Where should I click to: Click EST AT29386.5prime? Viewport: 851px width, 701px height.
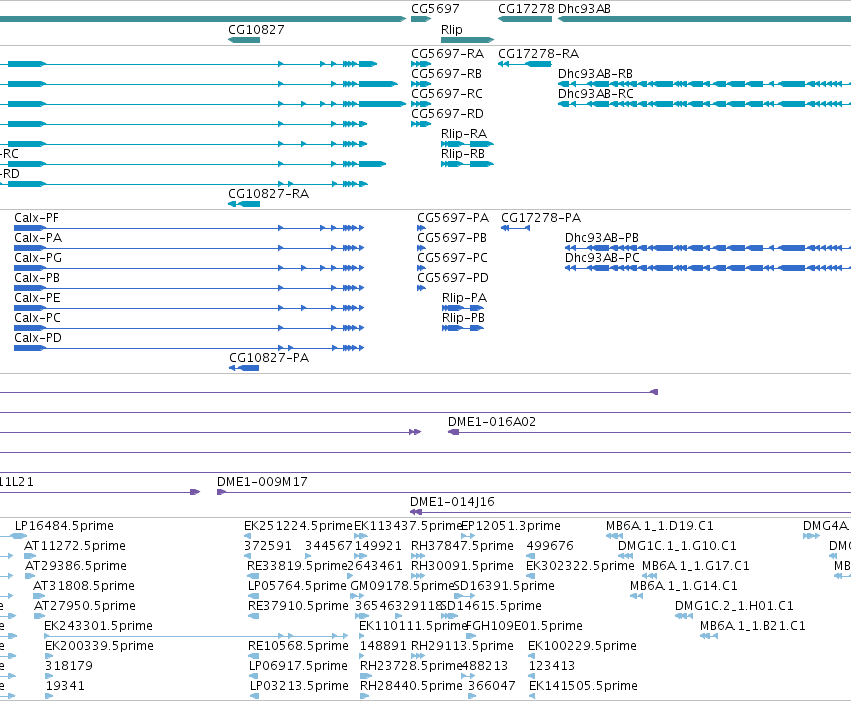click(75, 566)
